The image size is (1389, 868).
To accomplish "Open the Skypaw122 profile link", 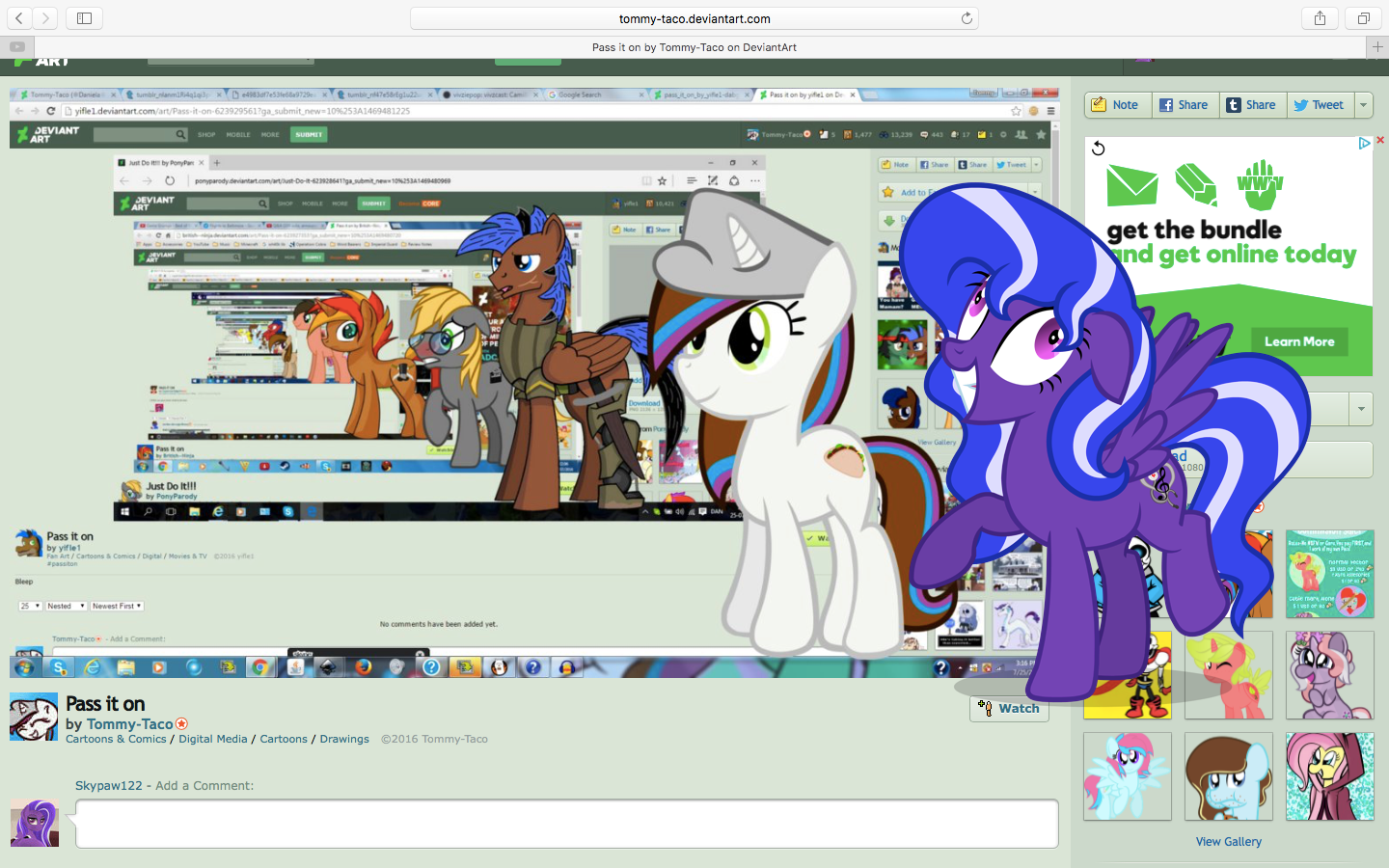I will pyautogui.click(x=109, y=786).
